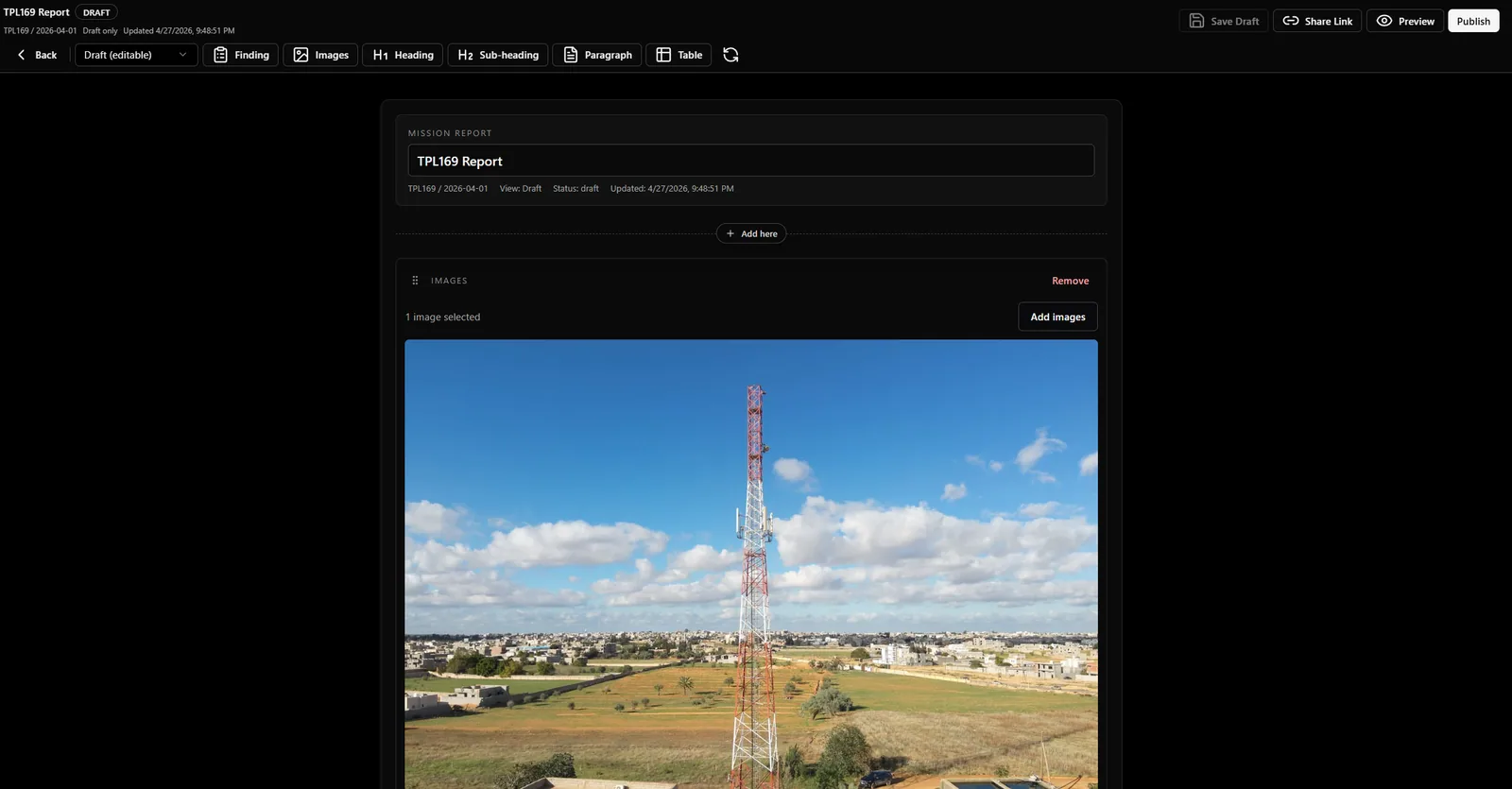Add an H1 Heading block
The width and height of the screenshot is (1512, 789).
403,55
